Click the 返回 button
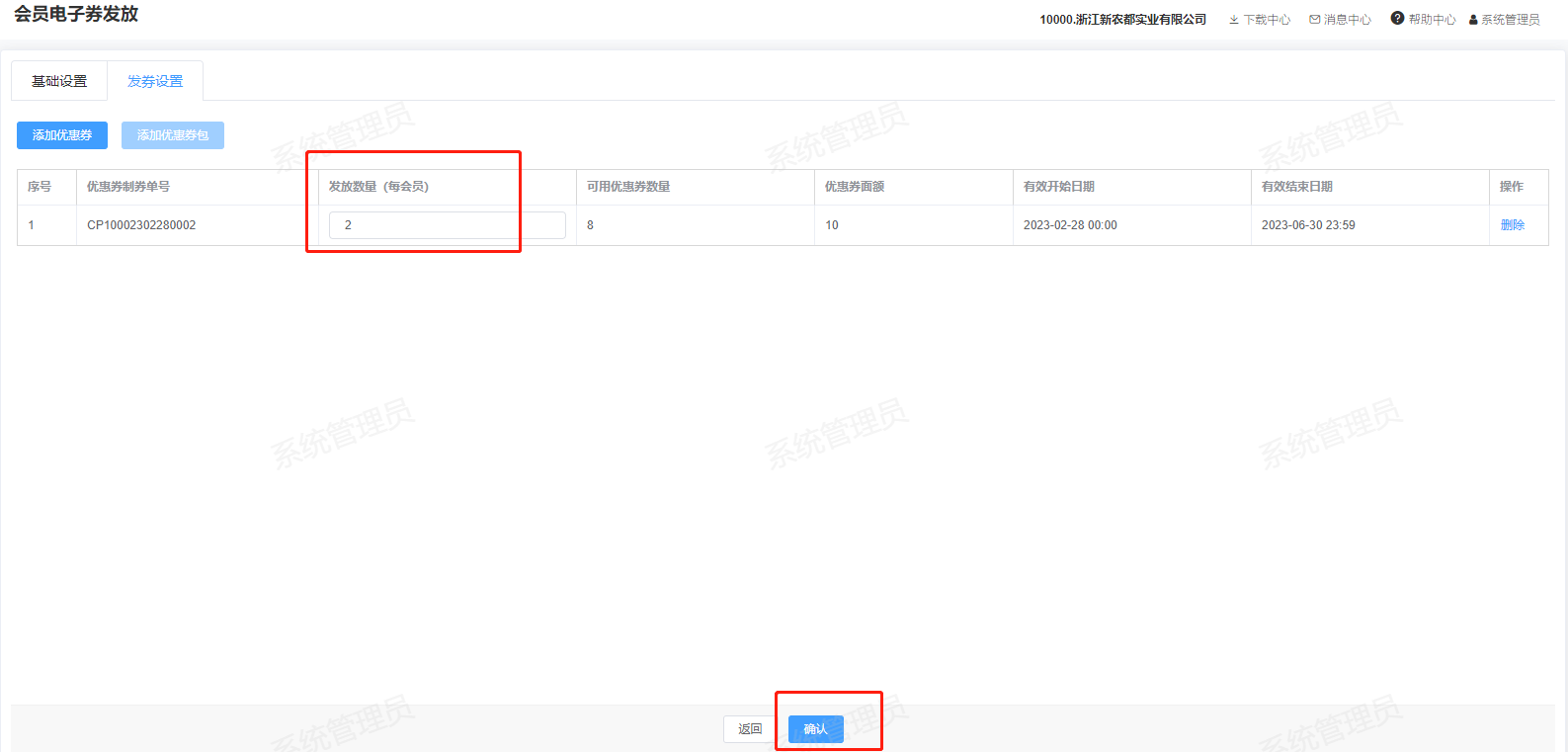 pyautogui.click(x=750, y=729)
